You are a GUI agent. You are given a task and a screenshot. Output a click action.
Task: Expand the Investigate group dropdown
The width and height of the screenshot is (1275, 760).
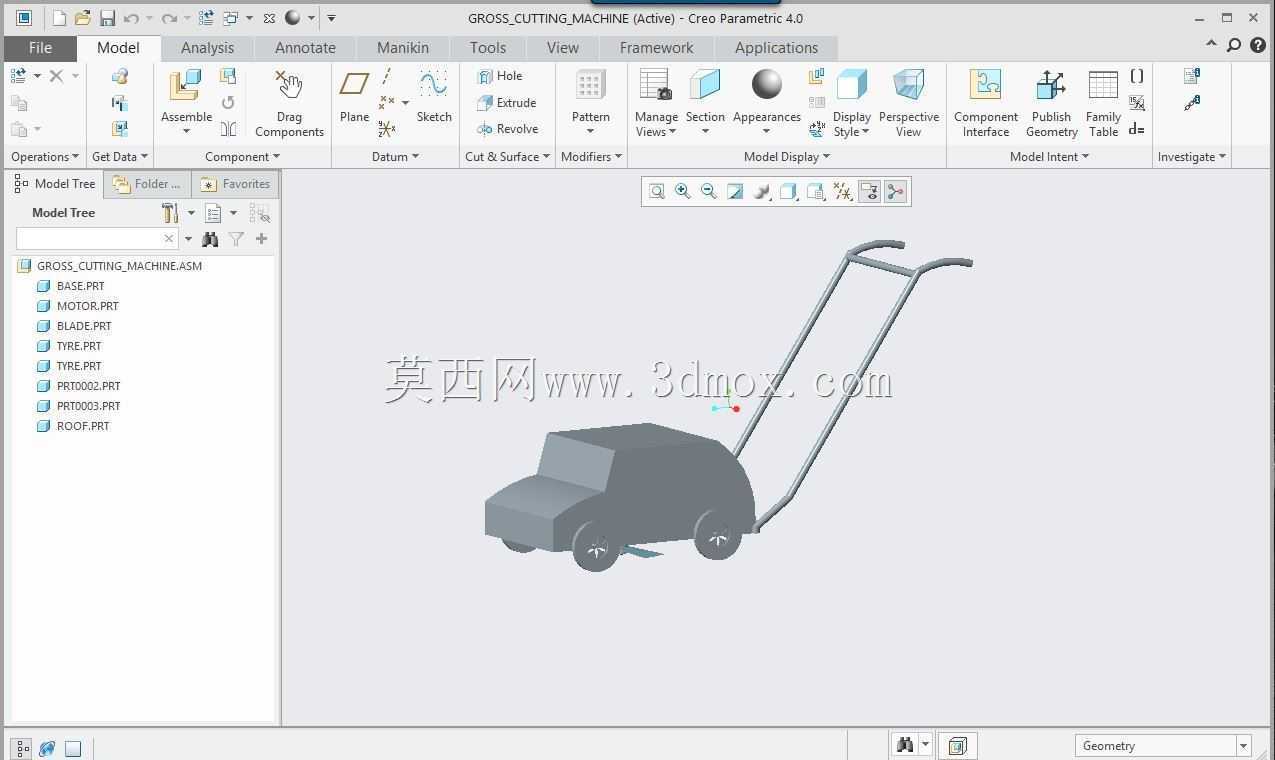(x=1191, y=157)
